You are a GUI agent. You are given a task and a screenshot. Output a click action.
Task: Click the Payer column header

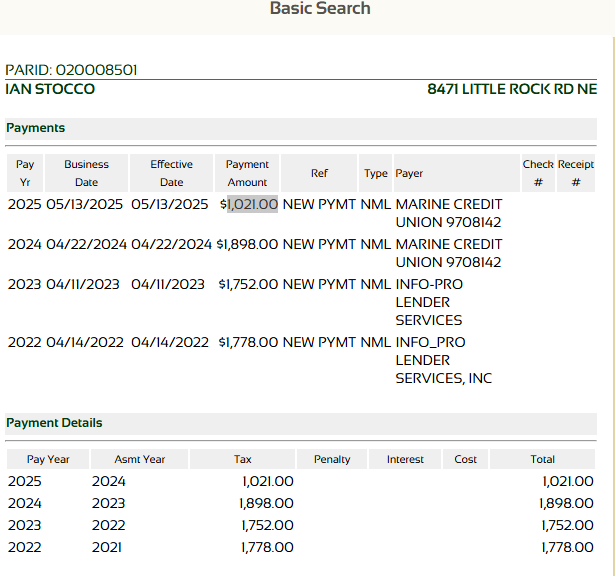tap(409, 173)
